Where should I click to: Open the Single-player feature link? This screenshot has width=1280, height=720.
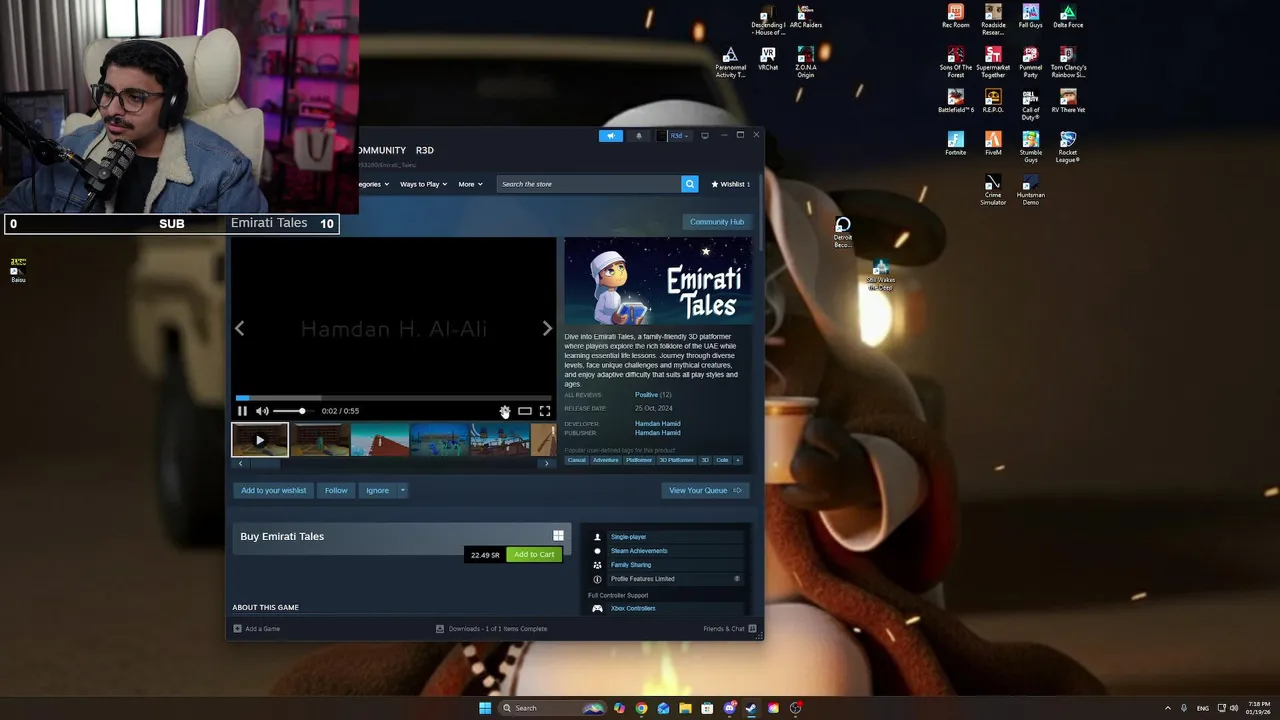(628, 537)
